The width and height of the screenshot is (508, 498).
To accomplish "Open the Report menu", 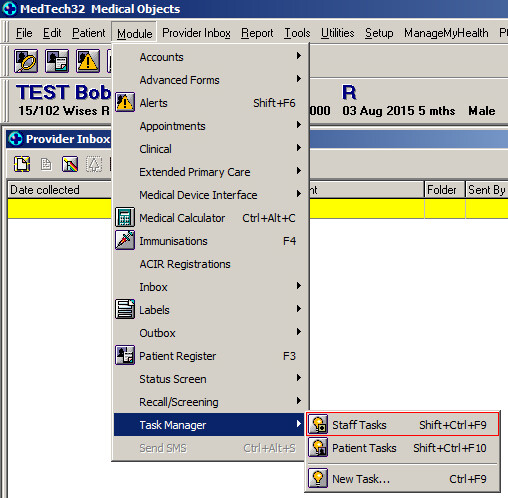I will tap(257, 33).
